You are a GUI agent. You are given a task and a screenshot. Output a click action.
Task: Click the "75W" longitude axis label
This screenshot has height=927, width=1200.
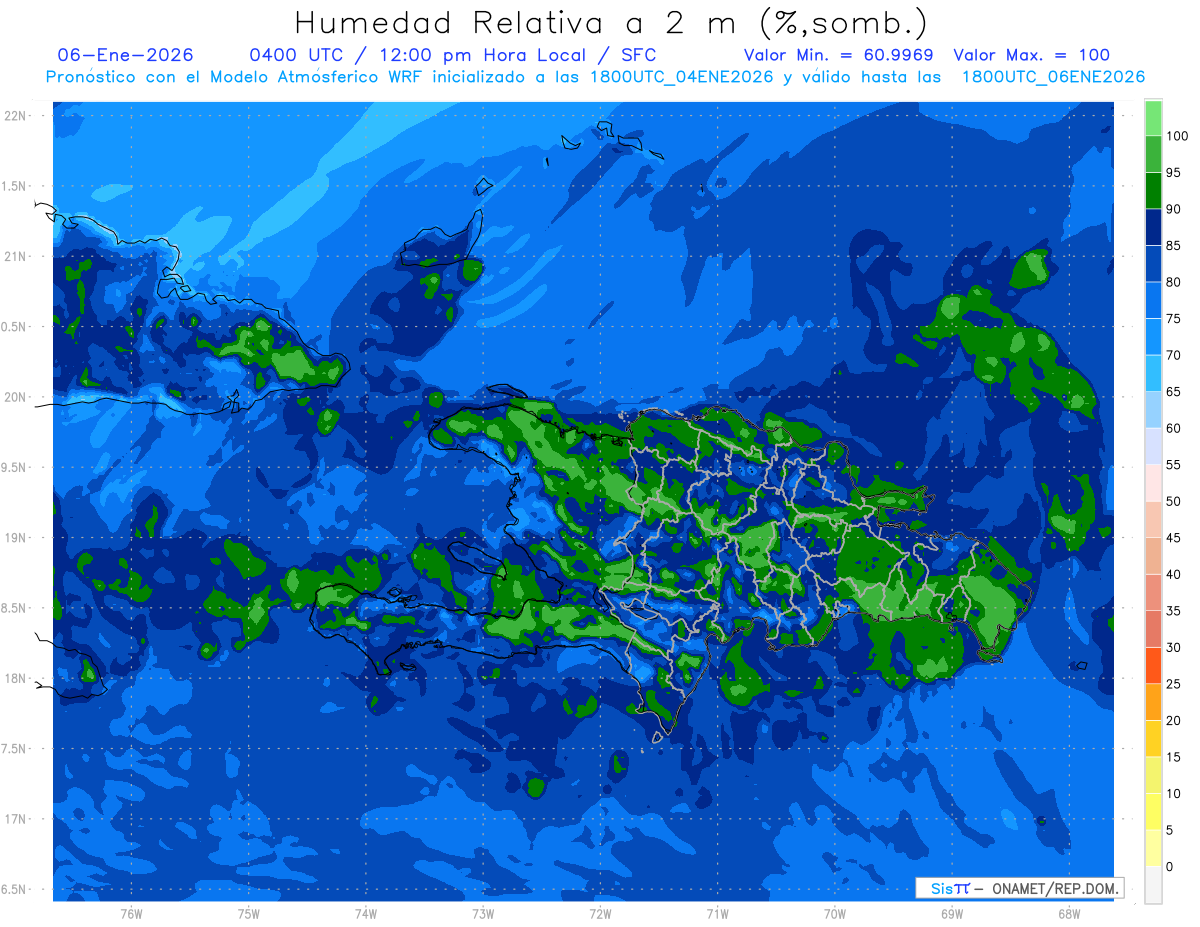pyautogui.click(x=248, y=914)
